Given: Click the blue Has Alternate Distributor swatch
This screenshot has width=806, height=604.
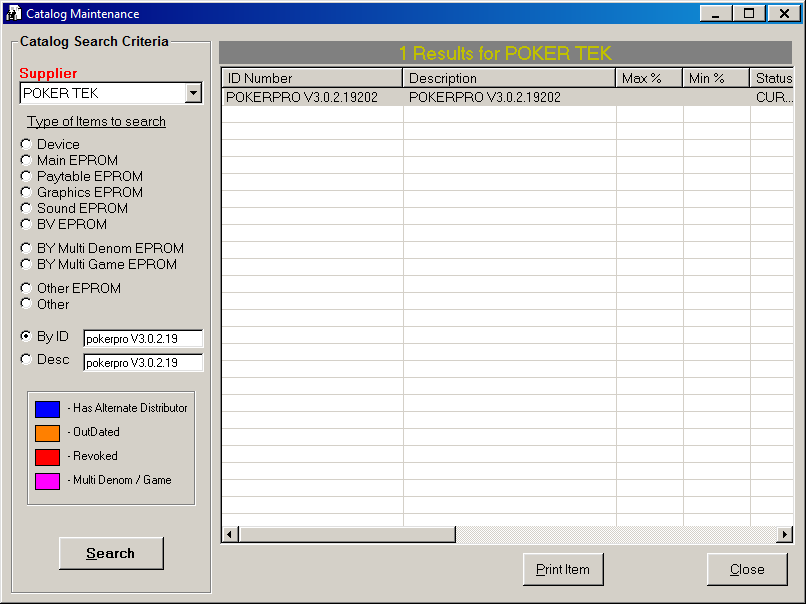Looking at the screenshot, I should [x=47, y=409].
